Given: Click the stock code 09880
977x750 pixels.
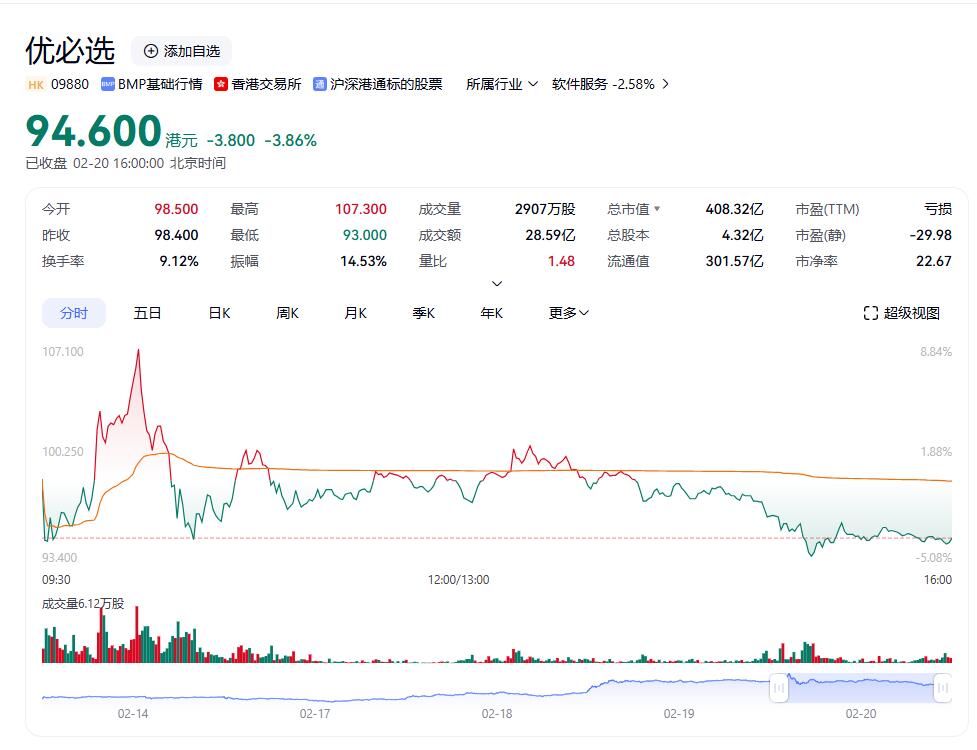Looking at the screenshot, I should (70, 84).
